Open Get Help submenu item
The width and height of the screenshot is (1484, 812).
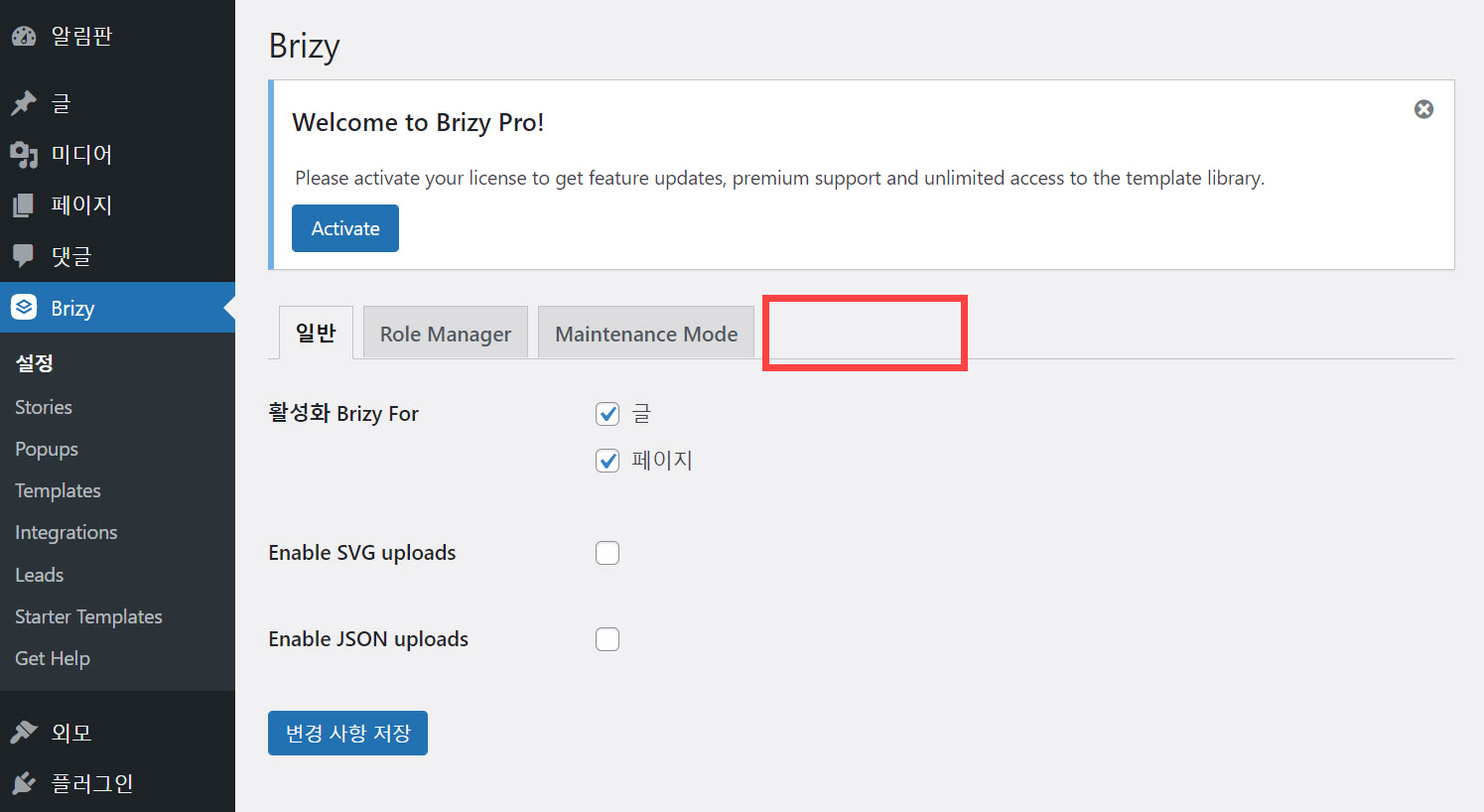pos(53,658)
